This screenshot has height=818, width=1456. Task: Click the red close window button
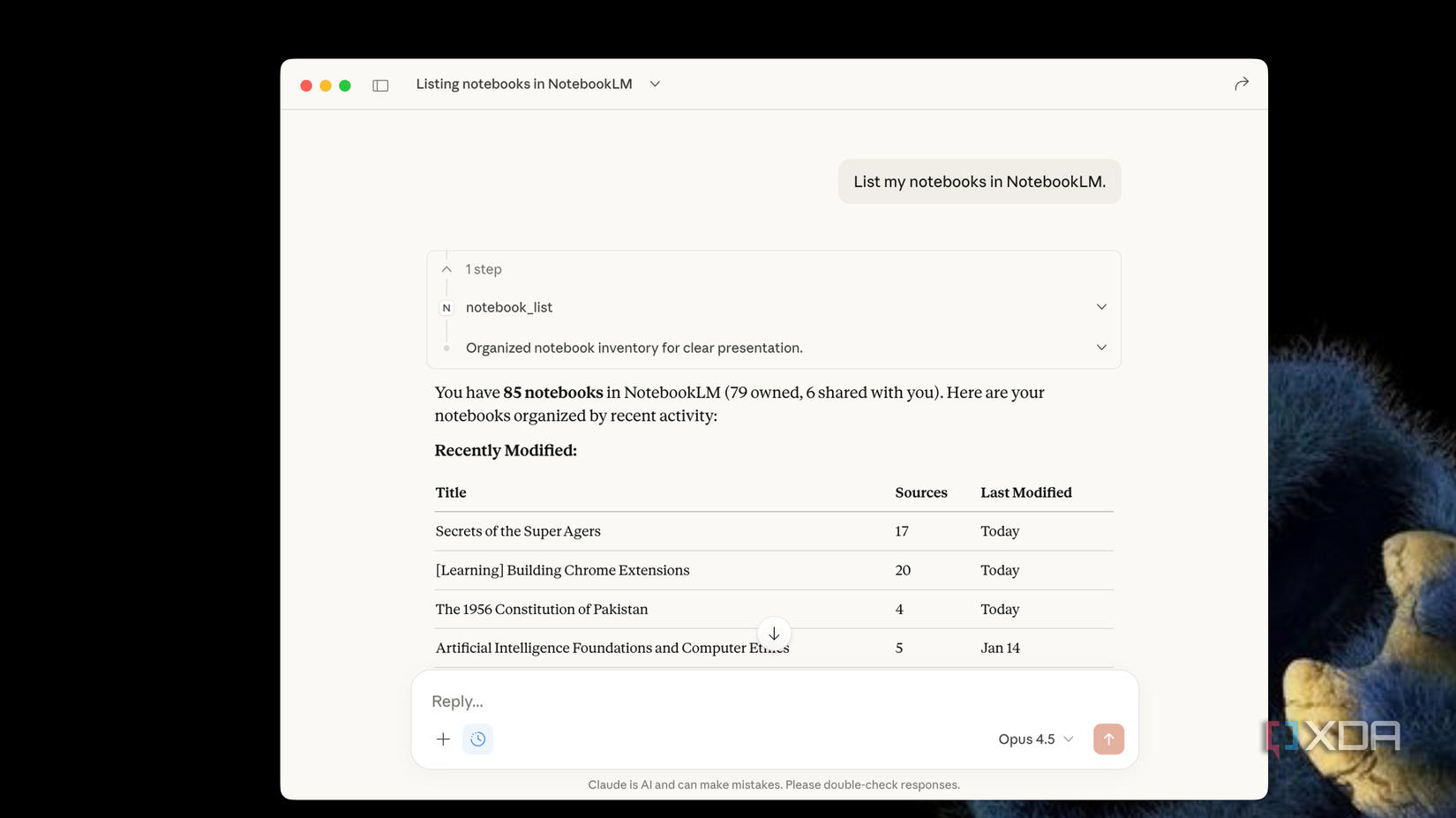(x=306, y=86)
